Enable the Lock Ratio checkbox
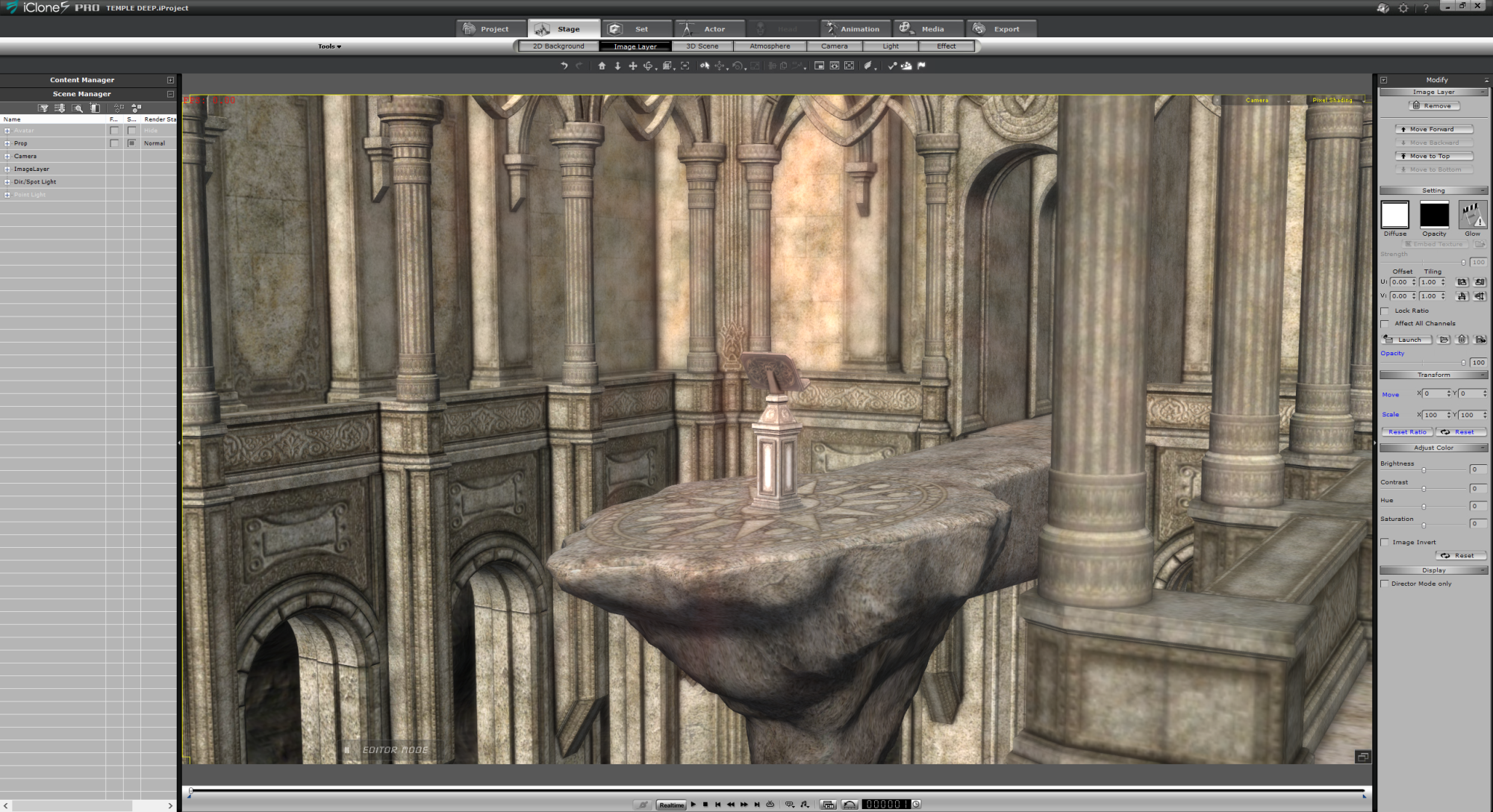Screen dimensions: 1493x812 point(1385,311)
